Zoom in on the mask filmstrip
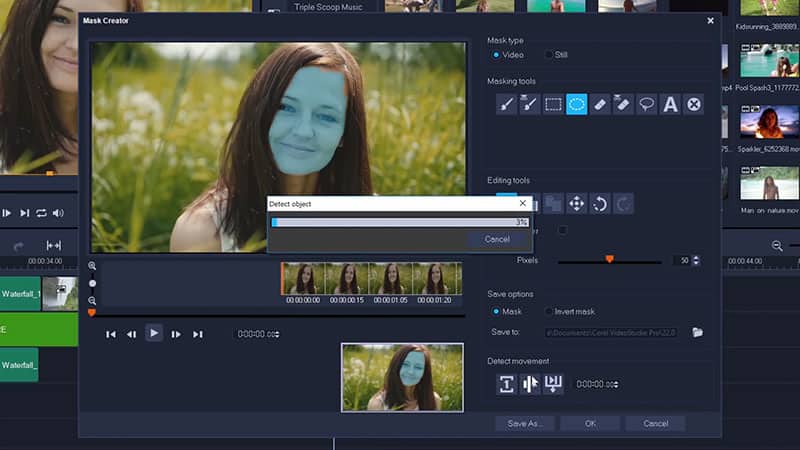This screenshot has height=450, width=800. tap(92, 266)
